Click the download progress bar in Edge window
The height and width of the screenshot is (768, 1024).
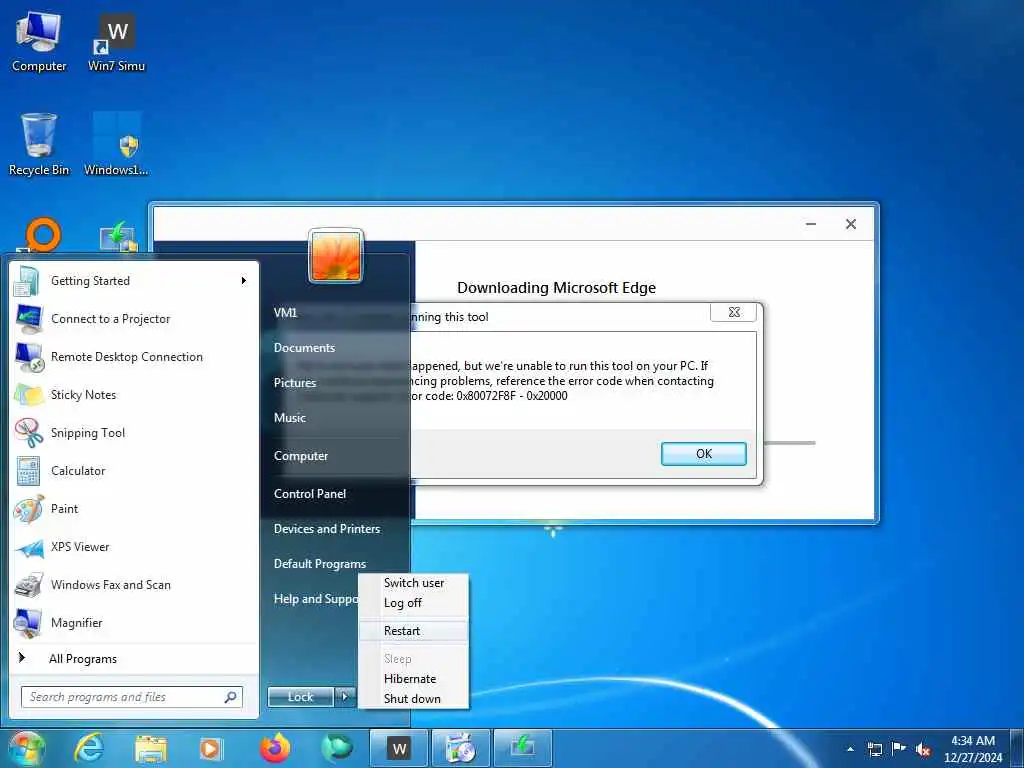pyautogui.click(x=789, y=443)
